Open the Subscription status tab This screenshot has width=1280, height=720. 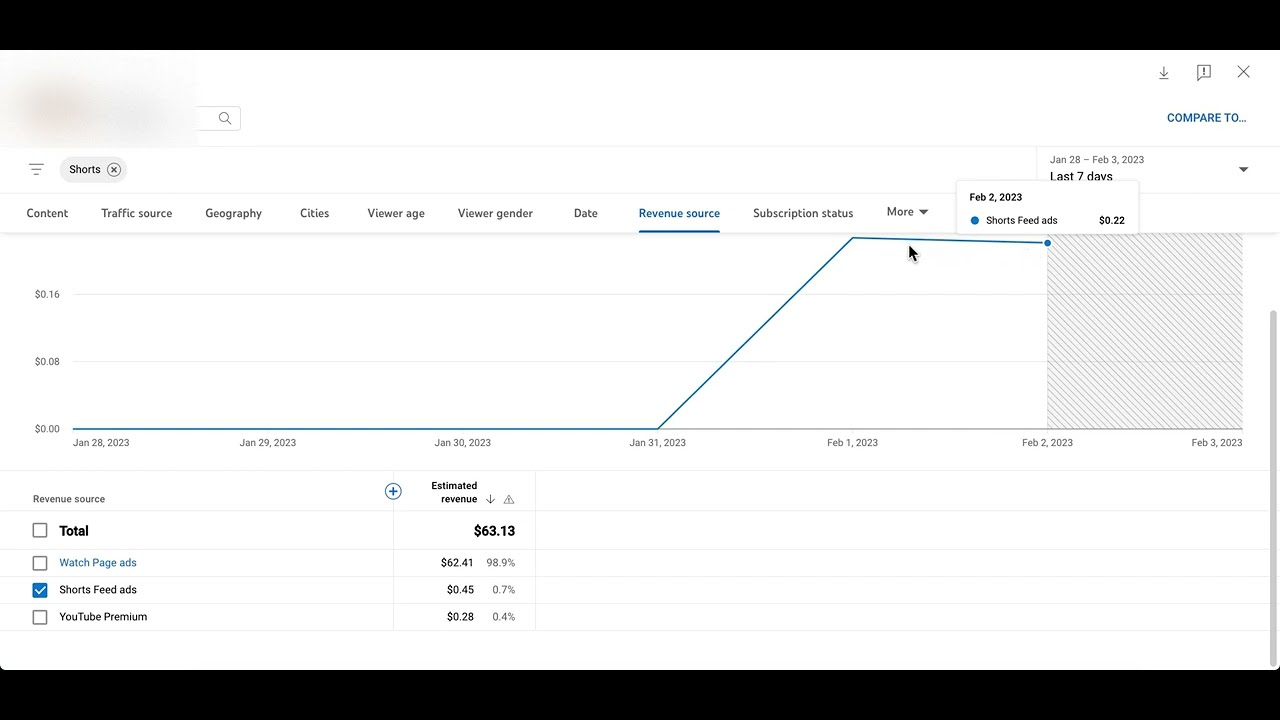[803, 213]
